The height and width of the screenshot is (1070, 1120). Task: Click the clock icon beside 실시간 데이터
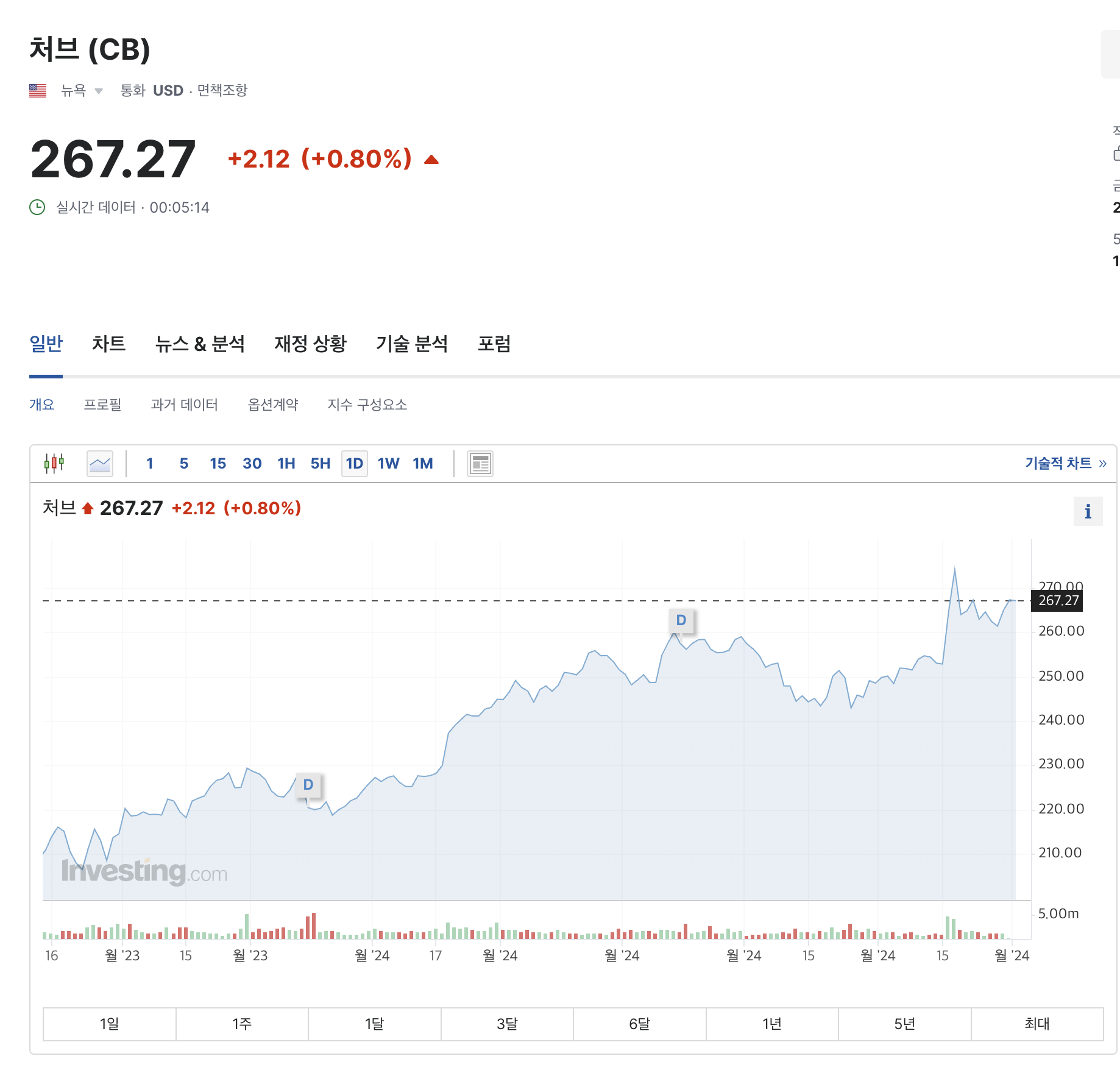pyautogui.click(x=38, y=207)
